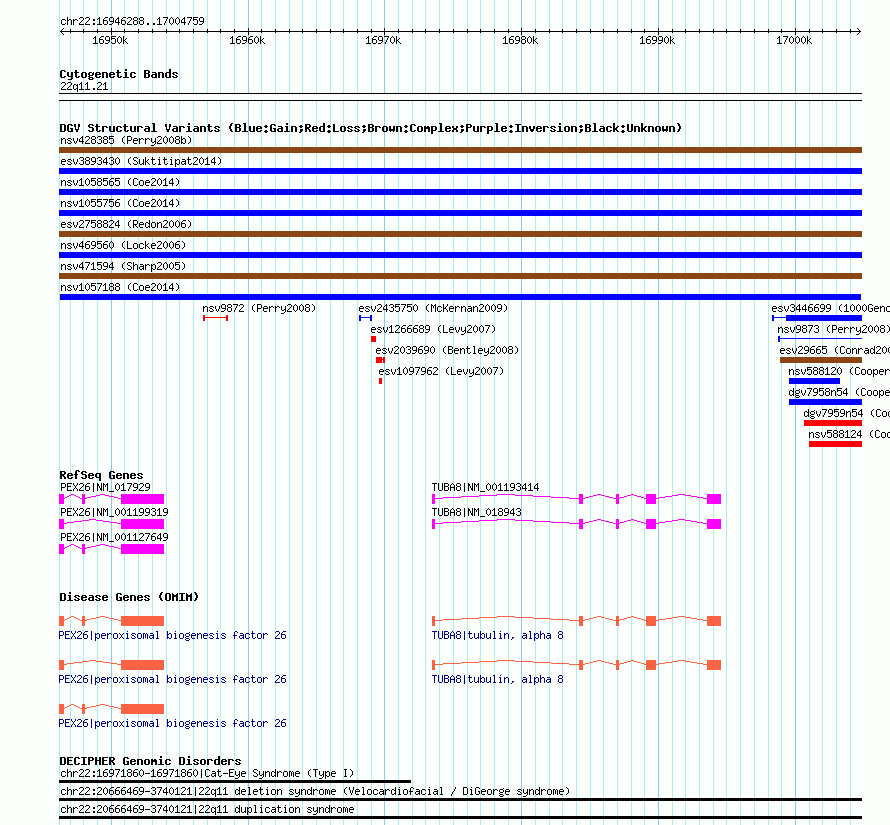Open the esv2758824 (Redon2006) variant label
Image resolution: width=890 pixels, height=825 pixels.
pos(126,224)
